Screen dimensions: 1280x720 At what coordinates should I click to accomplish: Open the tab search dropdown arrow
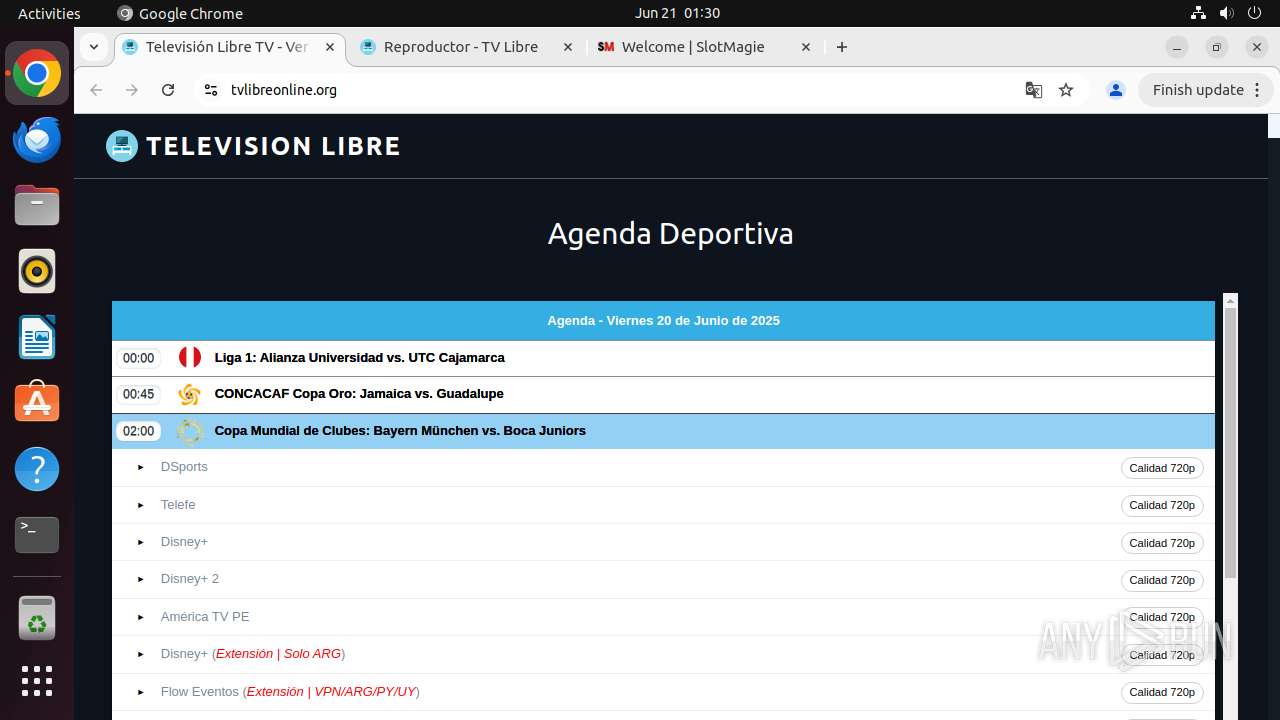(x=93, y=47)
